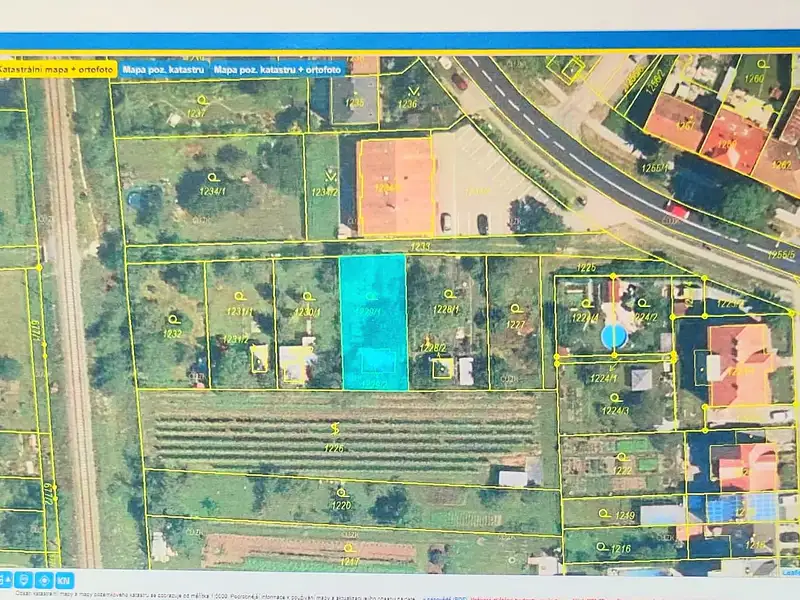Click parcel number 1222
The width and height of the screenshot is (800, 600).
(x=622, y=470)
